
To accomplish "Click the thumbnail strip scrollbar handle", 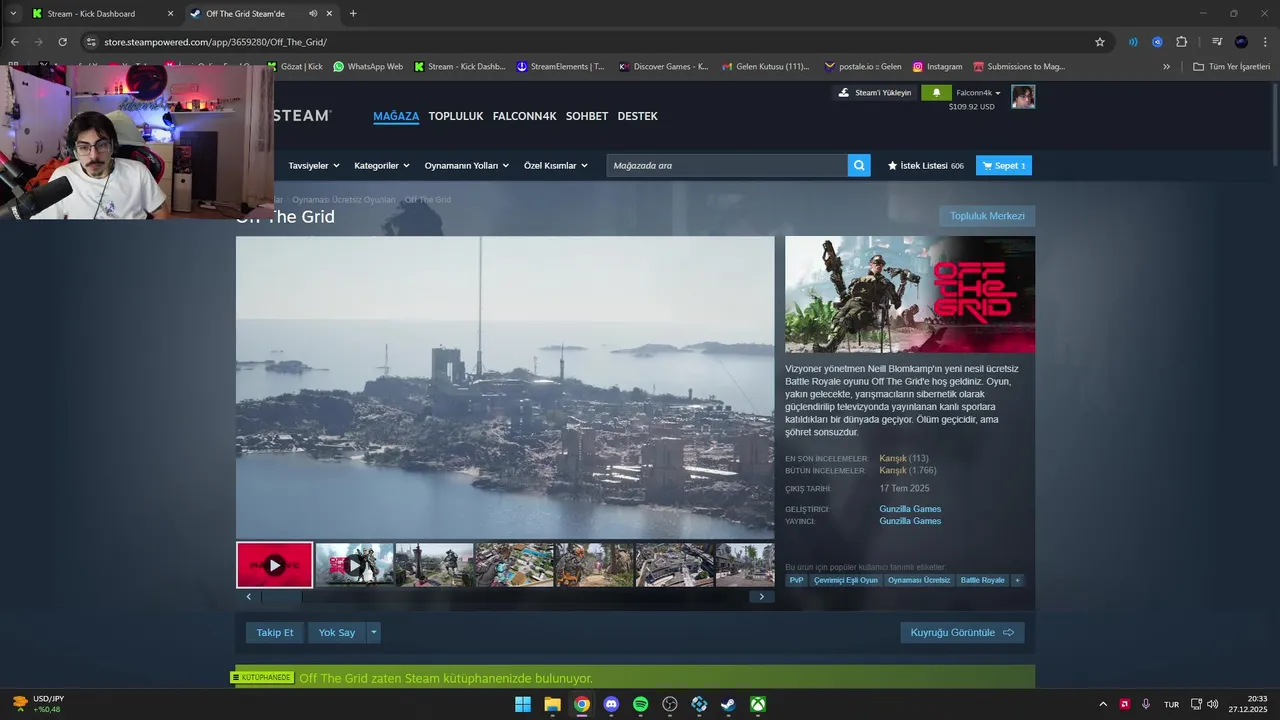I will coord(282,597).
